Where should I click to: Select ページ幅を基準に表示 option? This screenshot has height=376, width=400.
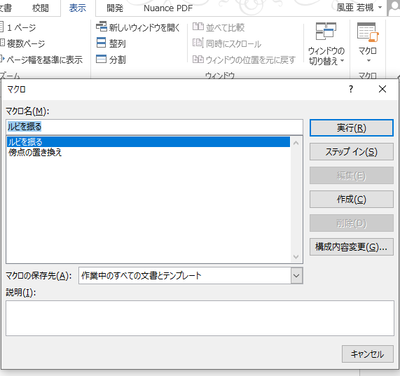coord(41,60)
